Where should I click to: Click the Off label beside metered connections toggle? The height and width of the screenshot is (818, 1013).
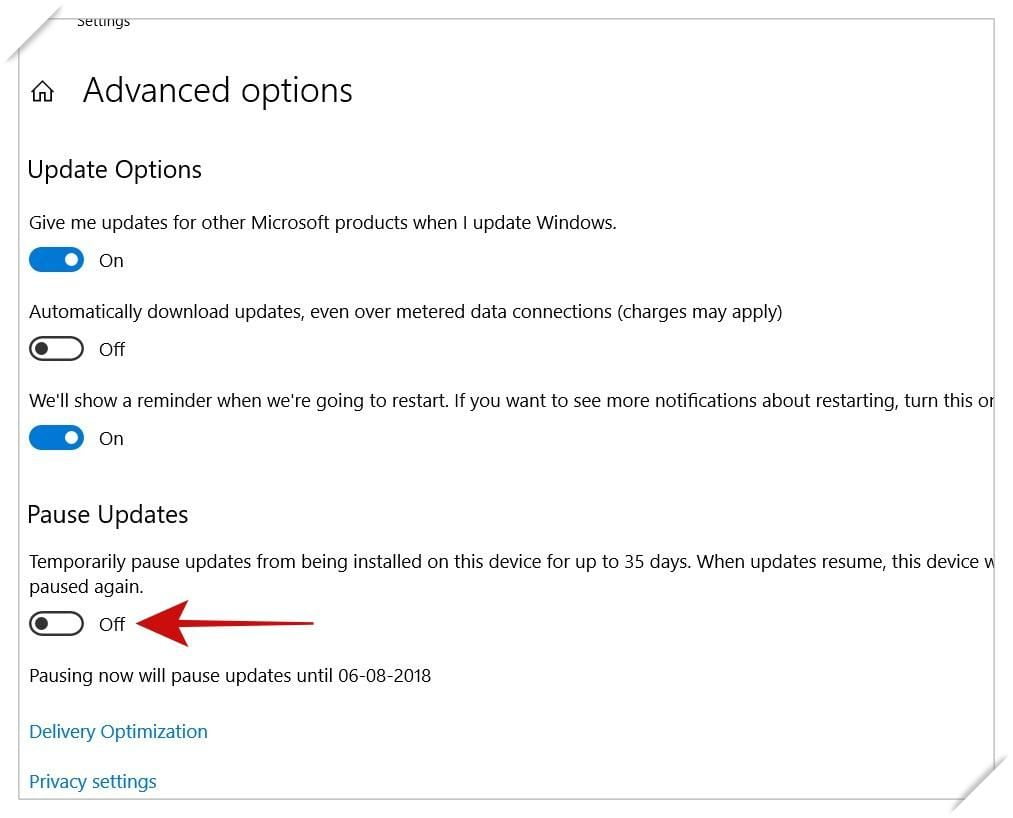112,350
